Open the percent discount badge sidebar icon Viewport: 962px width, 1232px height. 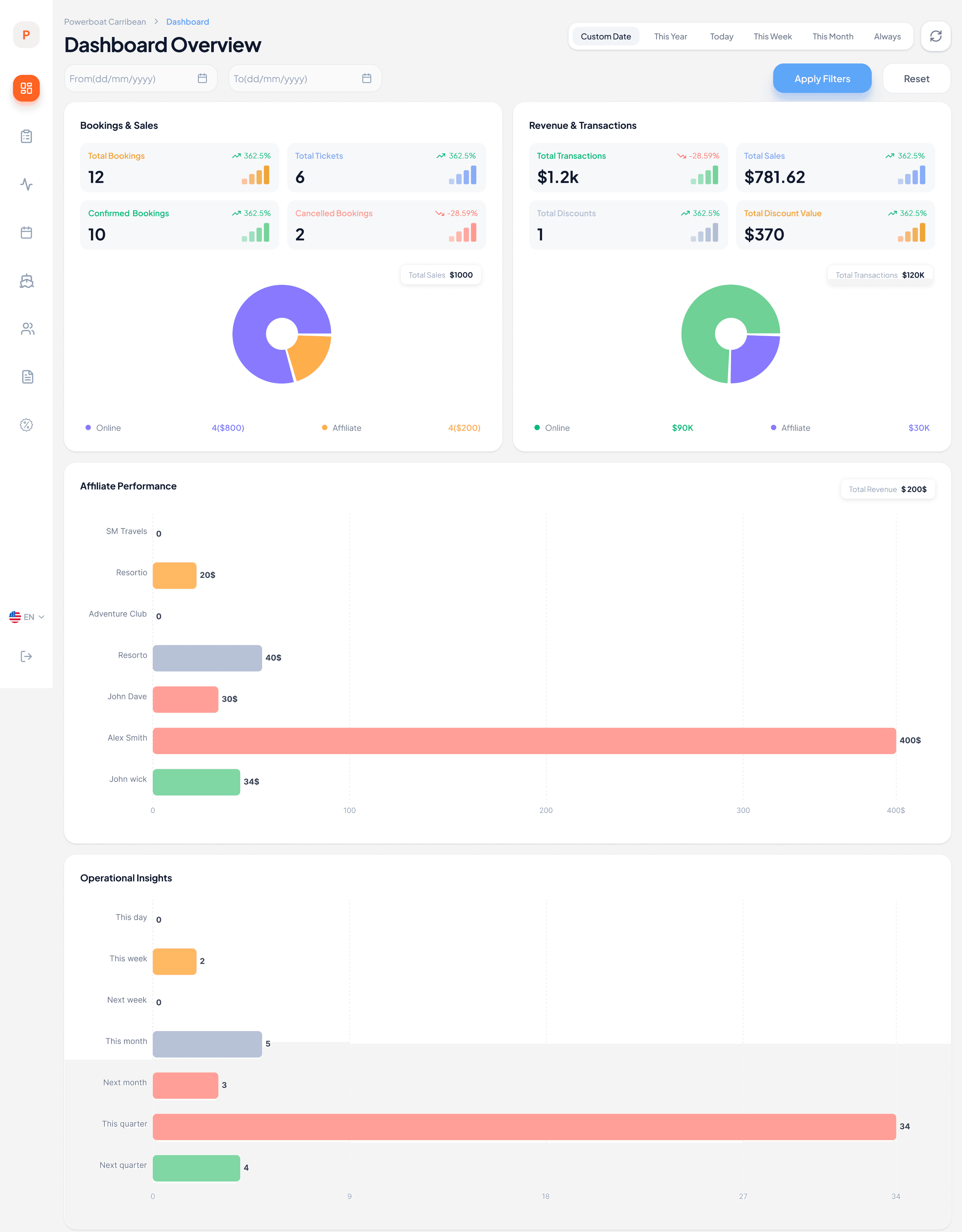(26, 425)
